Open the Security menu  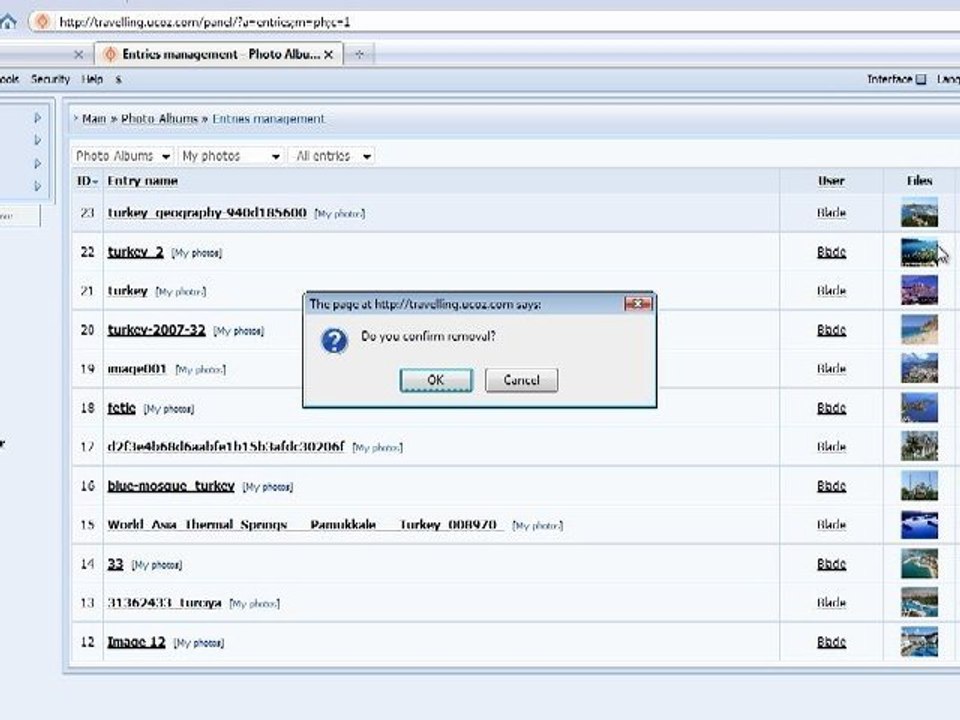tap(50, 79)
